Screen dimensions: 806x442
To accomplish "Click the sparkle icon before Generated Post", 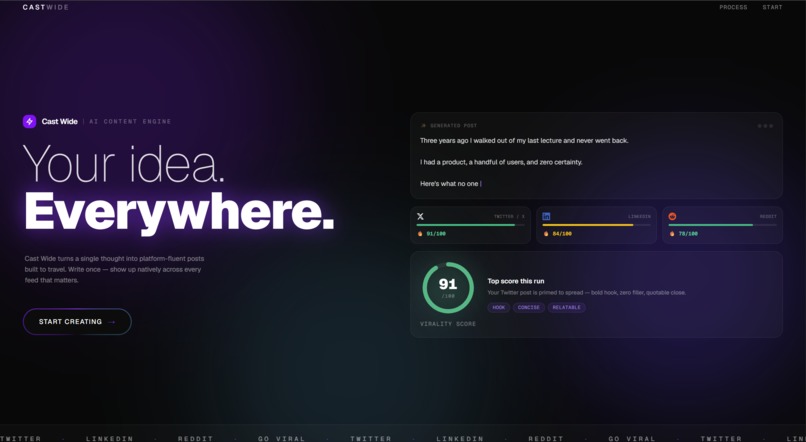I will 423,125.
